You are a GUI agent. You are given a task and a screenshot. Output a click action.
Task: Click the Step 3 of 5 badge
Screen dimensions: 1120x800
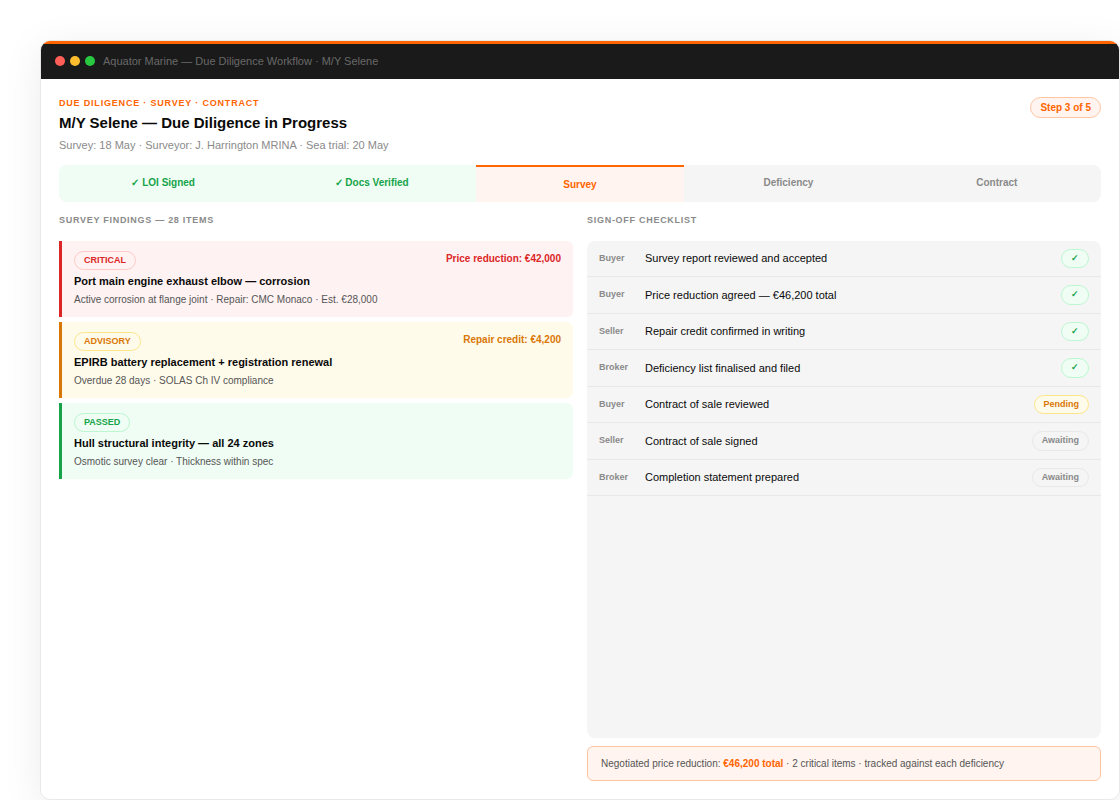point(1065,107)
